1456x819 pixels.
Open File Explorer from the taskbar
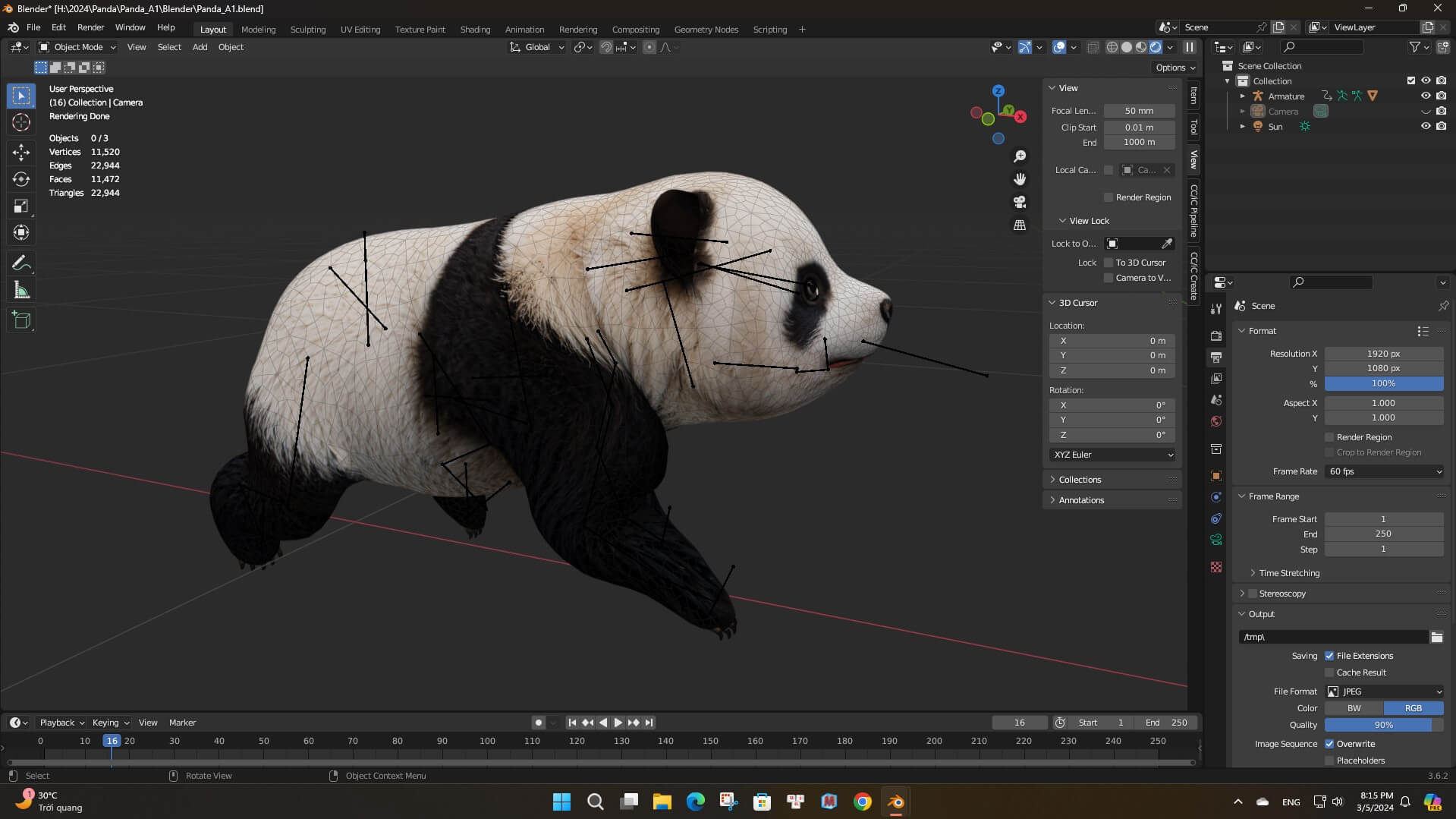click(662, 802)
